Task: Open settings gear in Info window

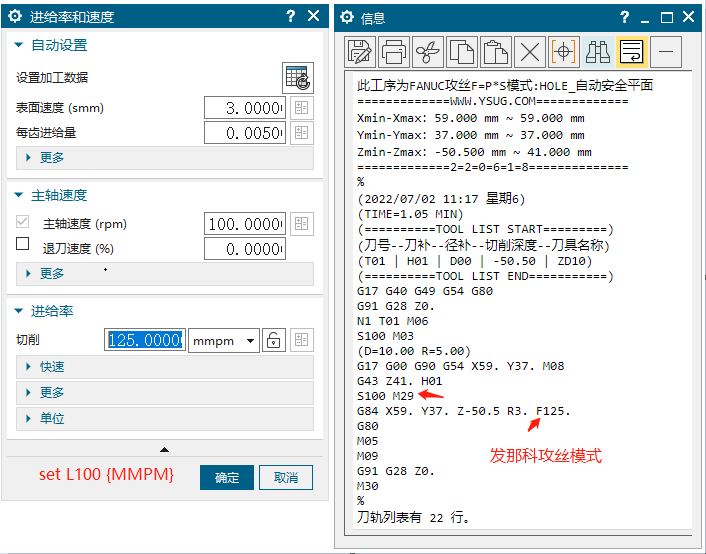Action: 347,18
